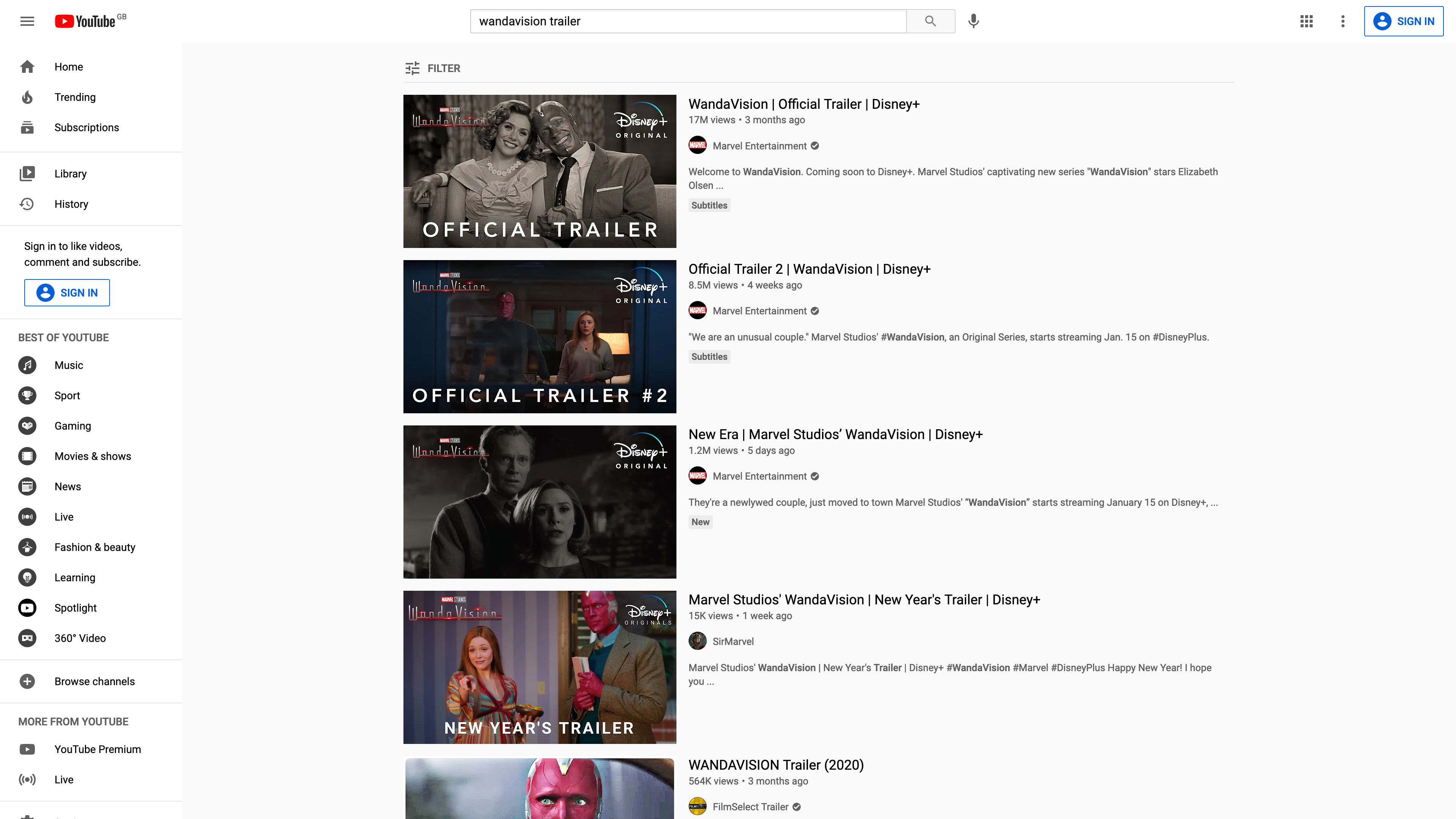Click the Subtitles badge on the first result
1456x819 pixels.
pyautogui.click(x=709, y=205)
